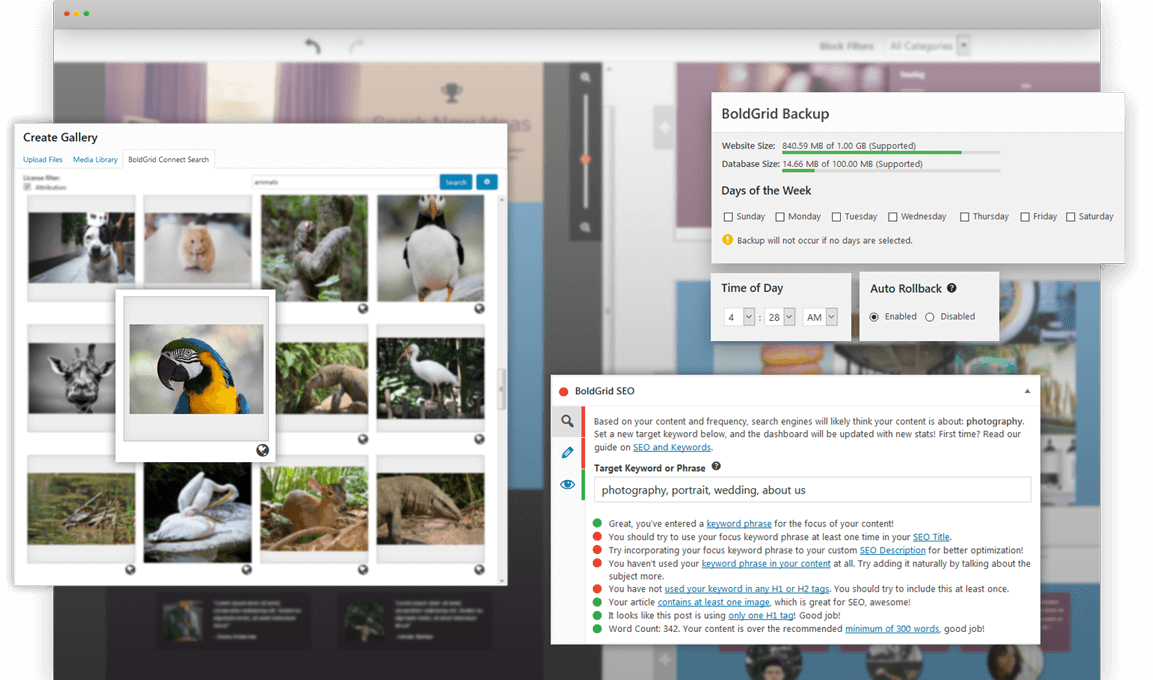
Task: Open the 'used your keyword in any H1 or H2 tags' link
Action: [x=746, y=589]
